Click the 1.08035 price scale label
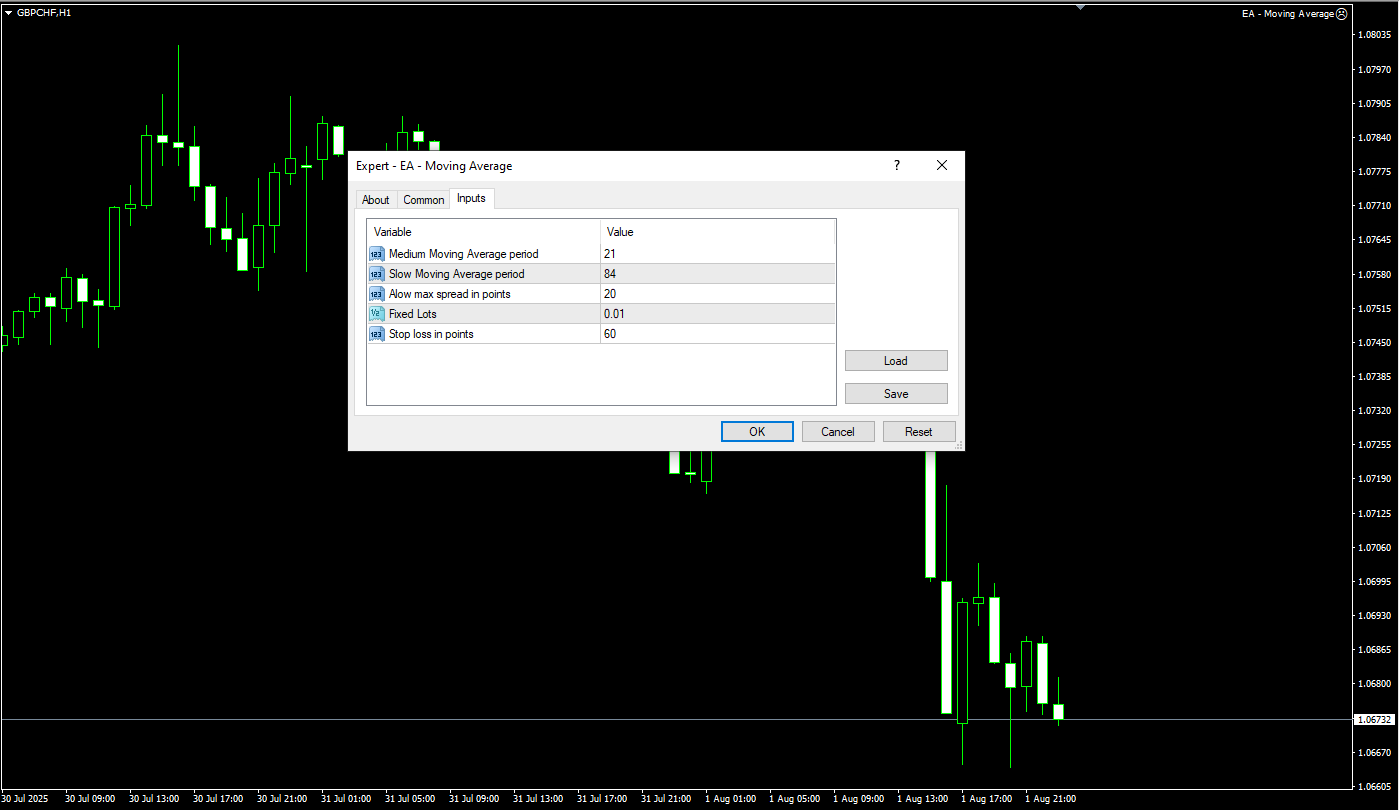 tap(1375, 35)
